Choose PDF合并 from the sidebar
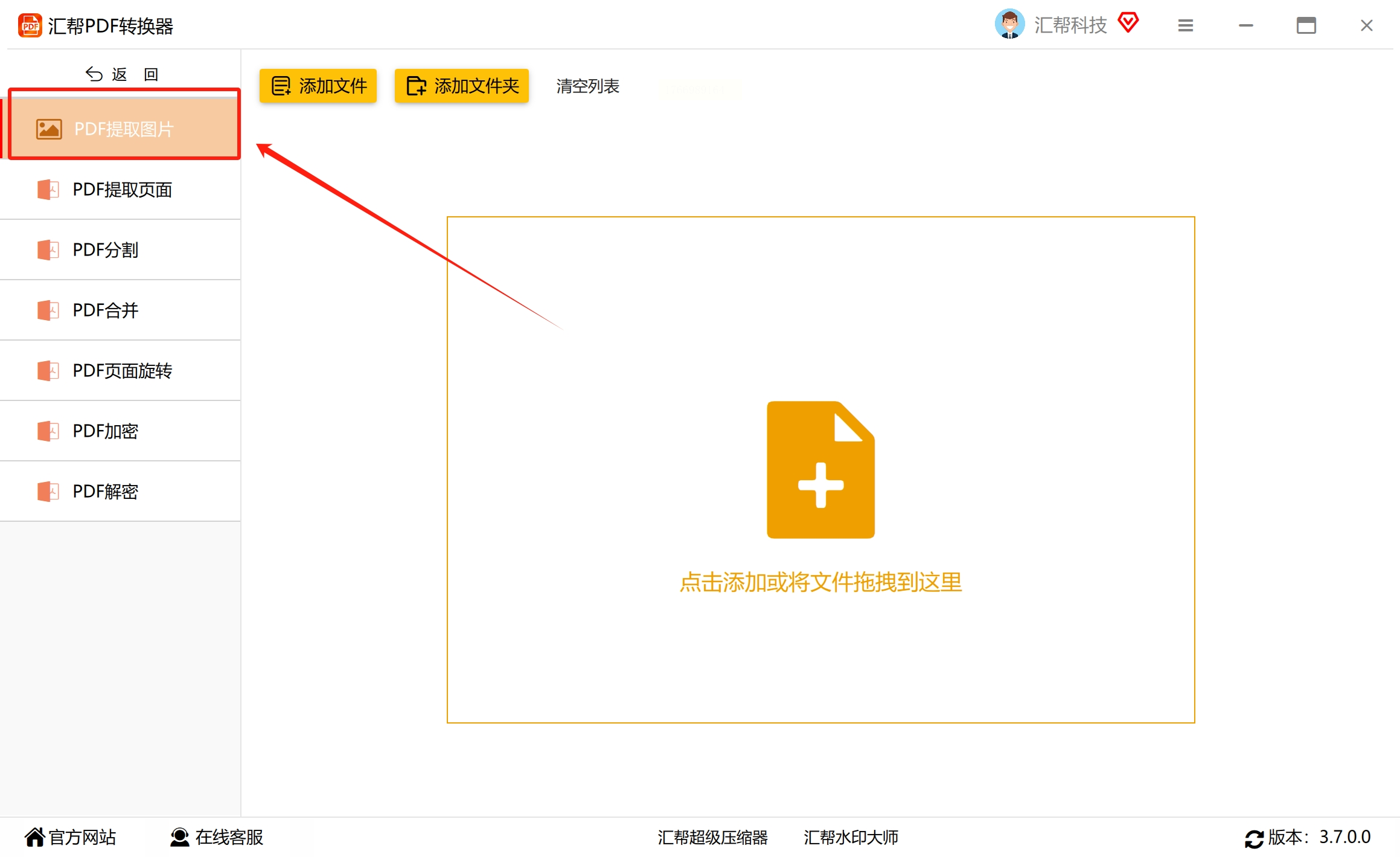The width and height of the screenshot is (1400, 857). point(106,310)
